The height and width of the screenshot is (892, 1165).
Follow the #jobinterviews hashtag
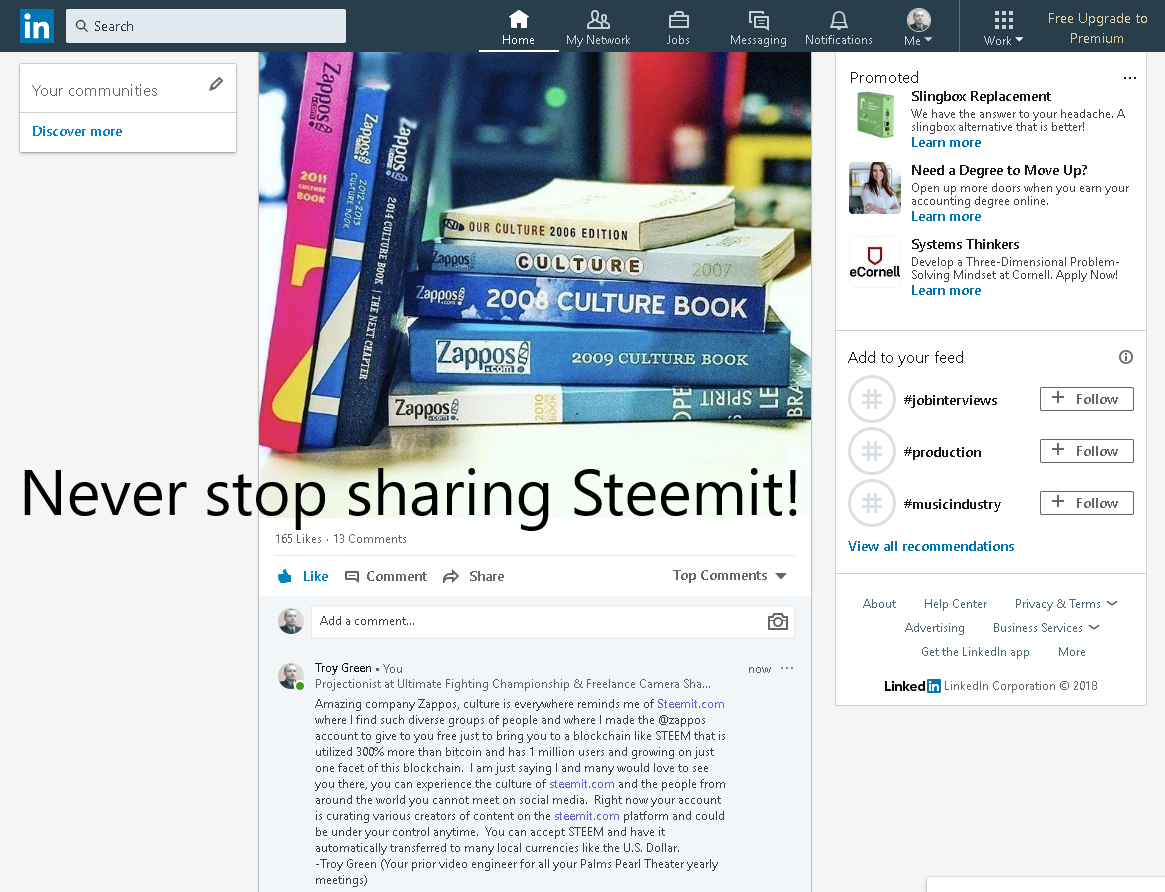(1086, 399)
